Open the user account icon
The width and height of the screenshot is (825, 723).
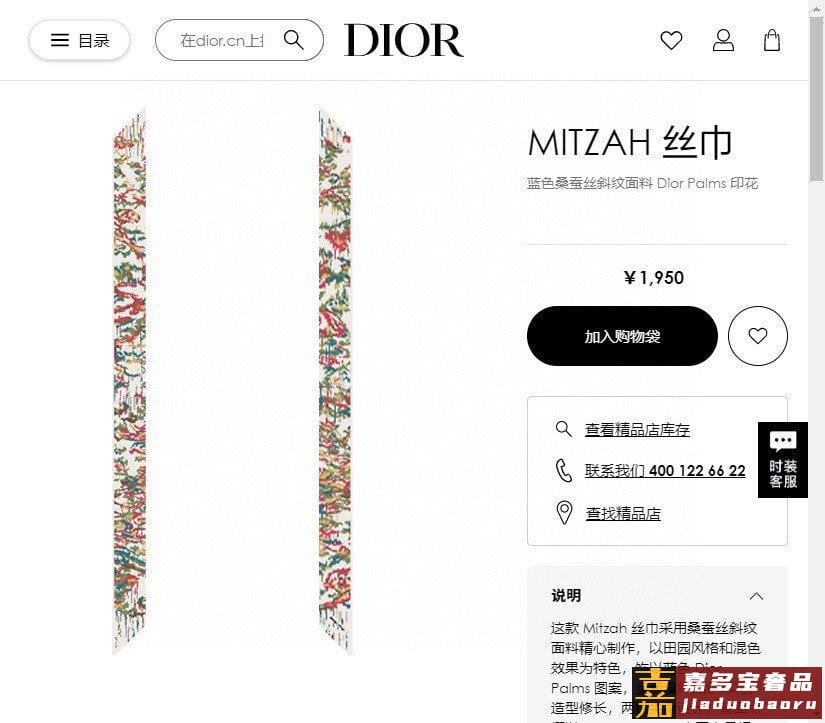723,41
